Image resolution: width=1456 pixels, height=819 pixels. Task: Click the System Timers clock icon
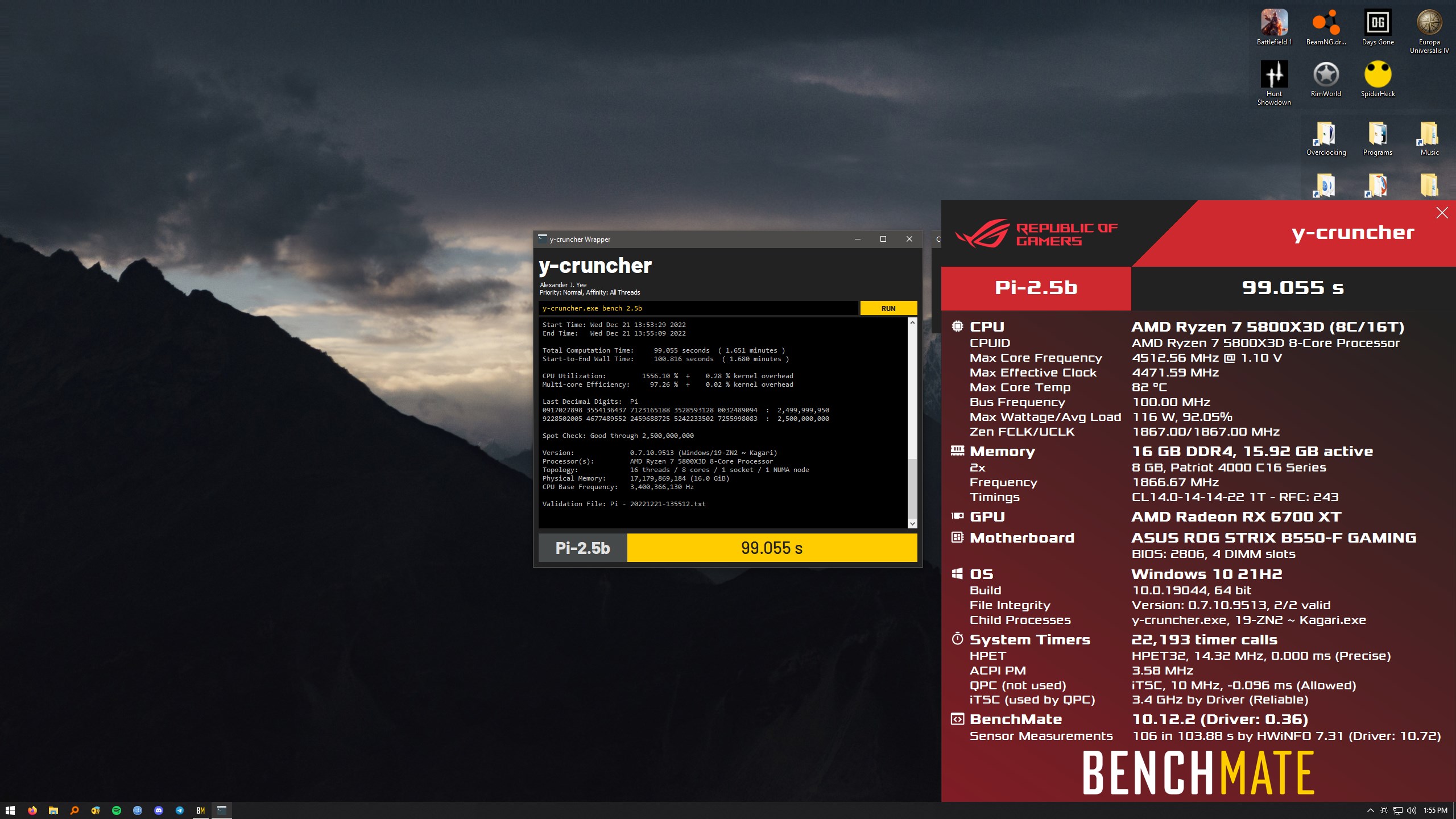(957, 639)
